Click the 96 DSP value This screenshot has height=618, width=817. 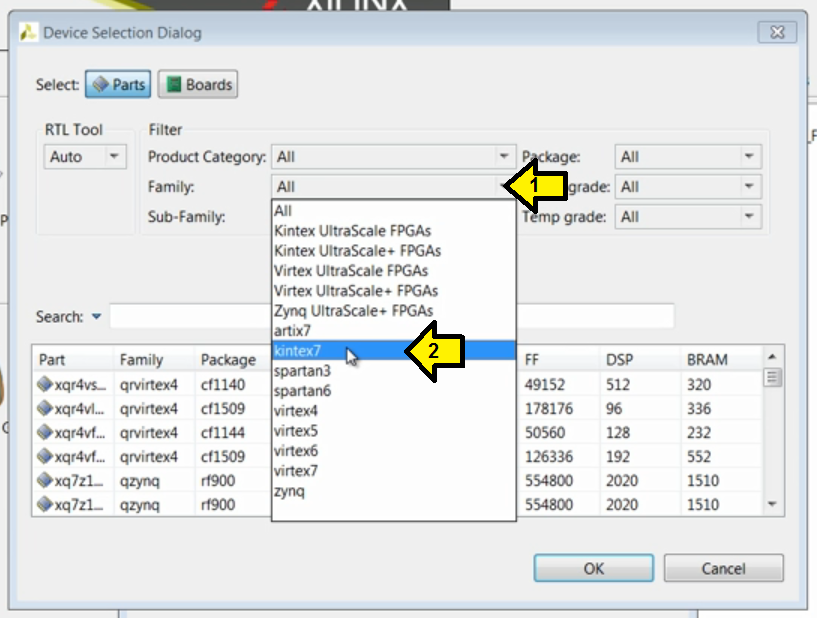pos(614,409)
